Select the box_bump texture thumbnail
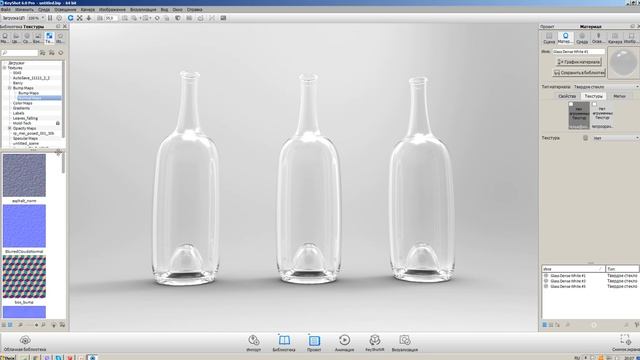Screen dimensions: 640x360 24,277
